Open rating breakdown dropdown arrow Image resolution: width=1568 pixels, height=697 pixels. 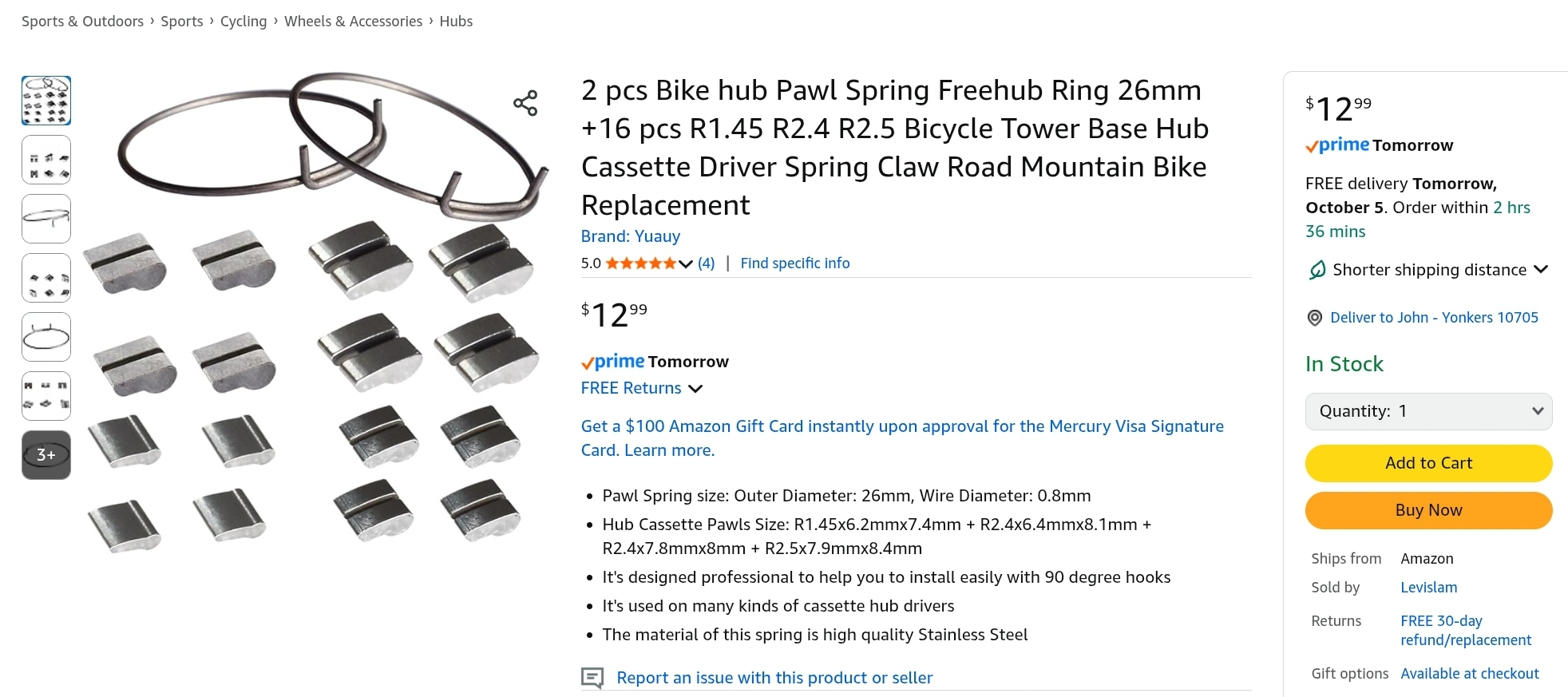tap(686, 263)
